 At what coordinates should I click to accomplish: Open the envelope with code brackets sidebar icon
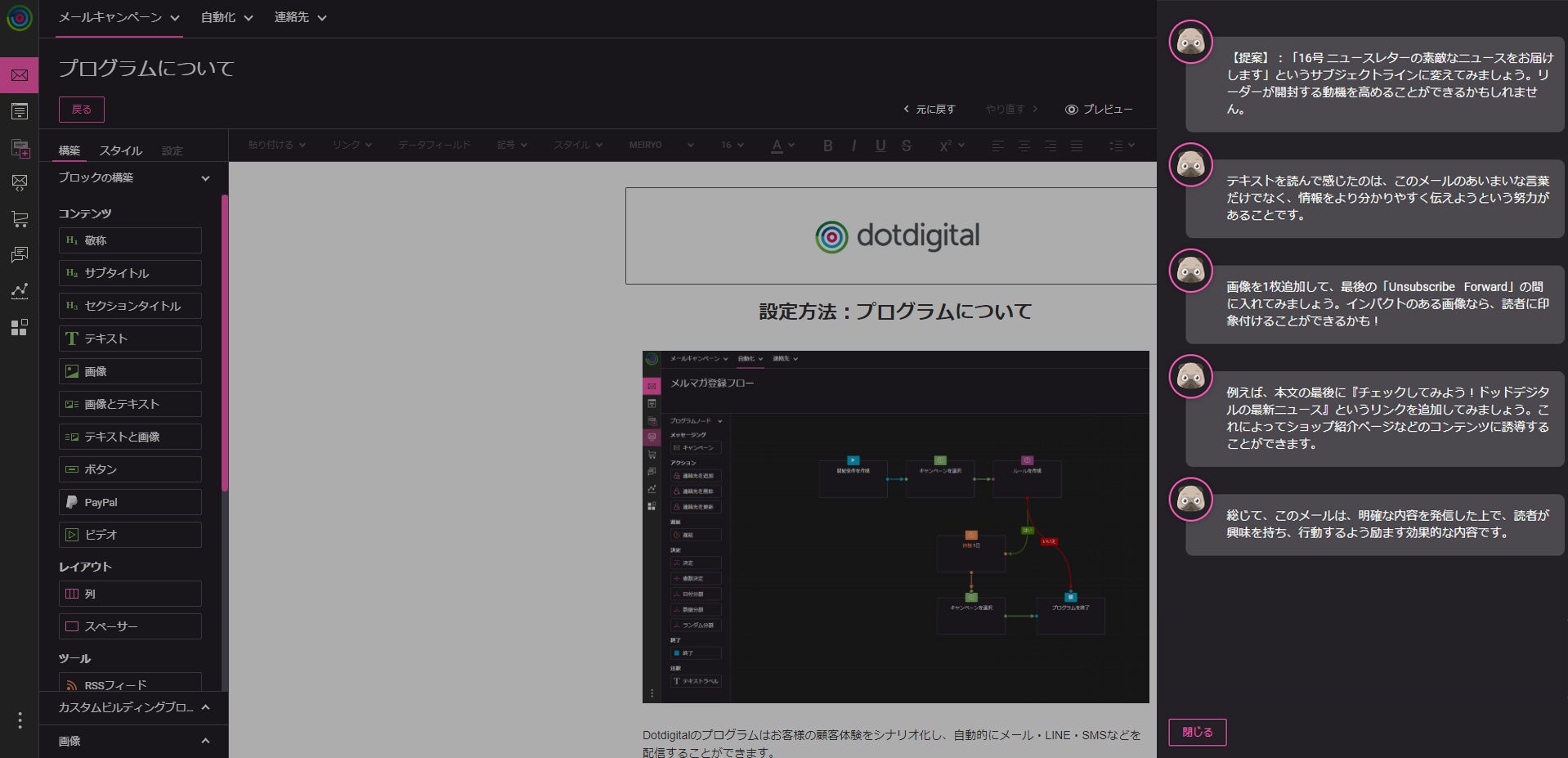(20, 182)
